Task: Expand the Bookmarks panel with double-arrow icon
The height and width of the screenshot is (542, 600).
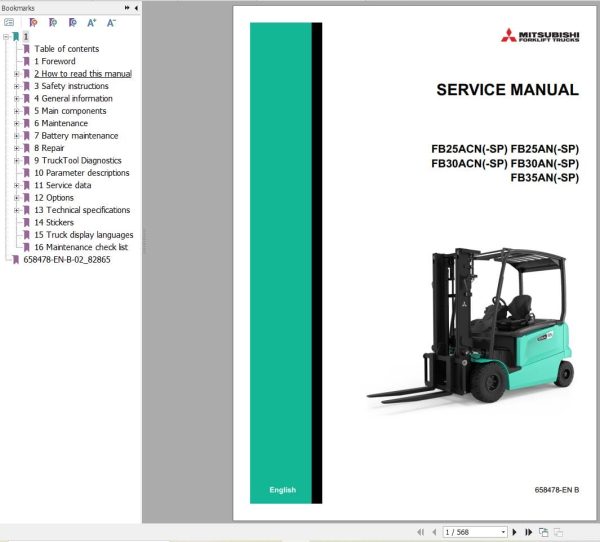Action: point(127,8)
